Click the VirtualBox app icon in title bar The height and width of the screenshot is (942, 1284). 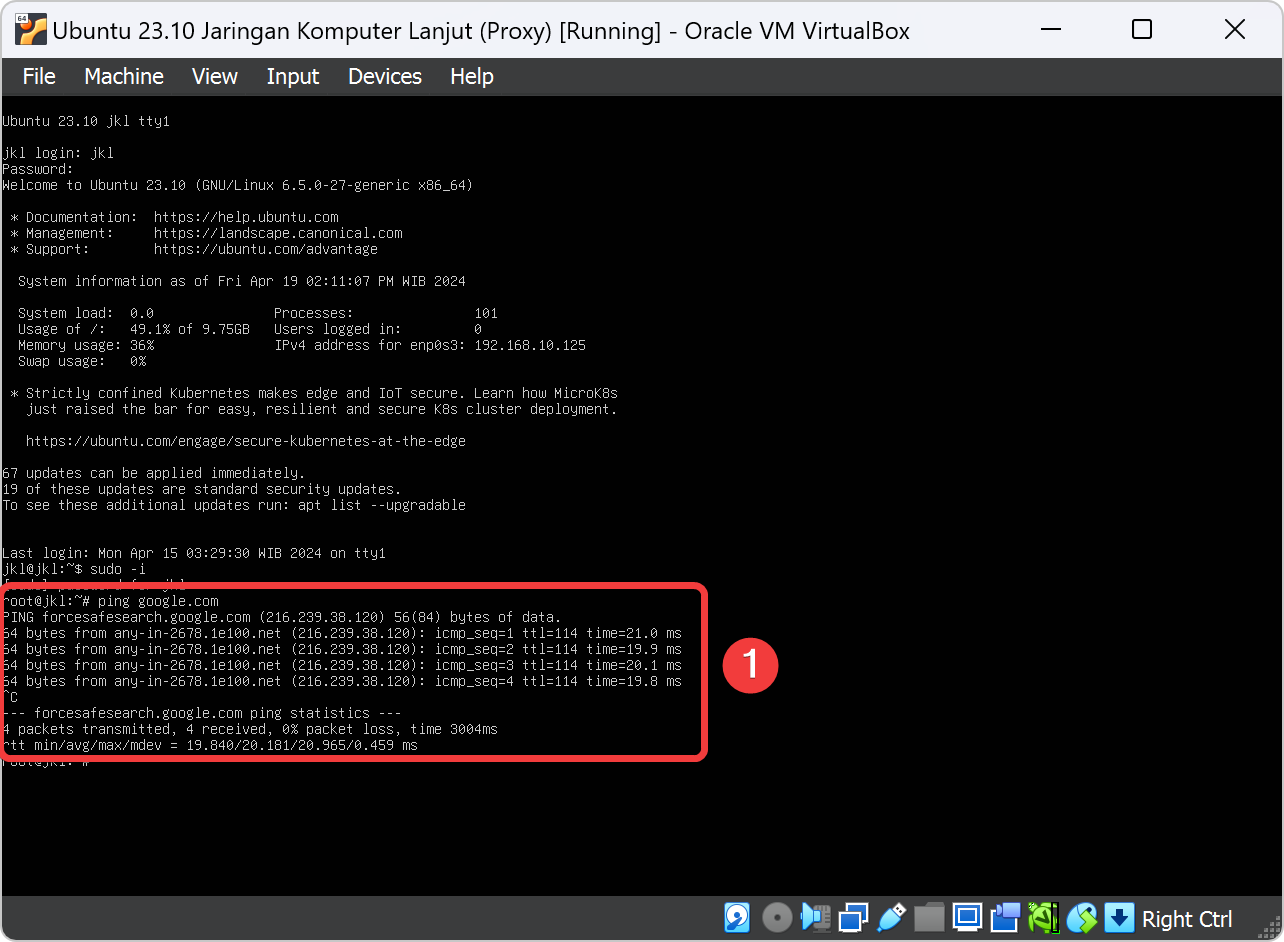(31, 31)
